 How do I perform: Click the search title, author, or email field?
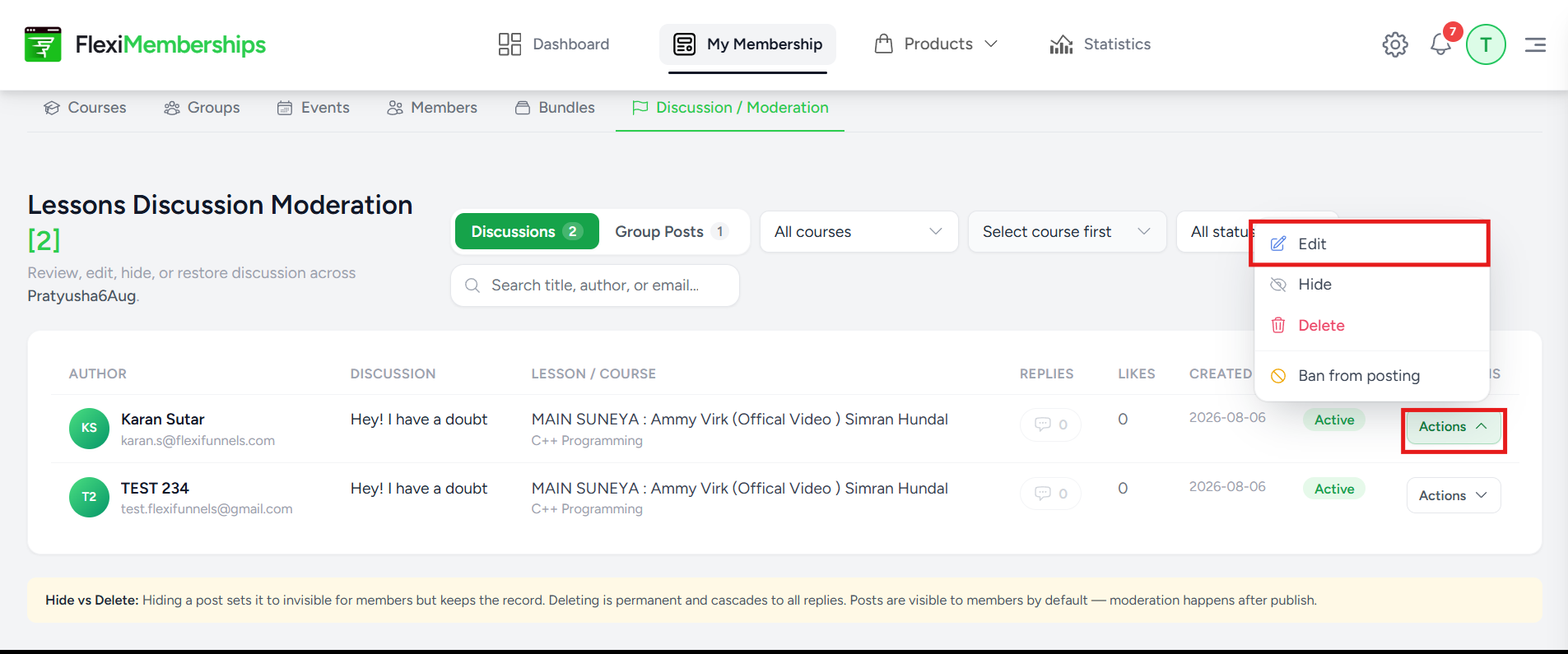(x=595, y=285)
